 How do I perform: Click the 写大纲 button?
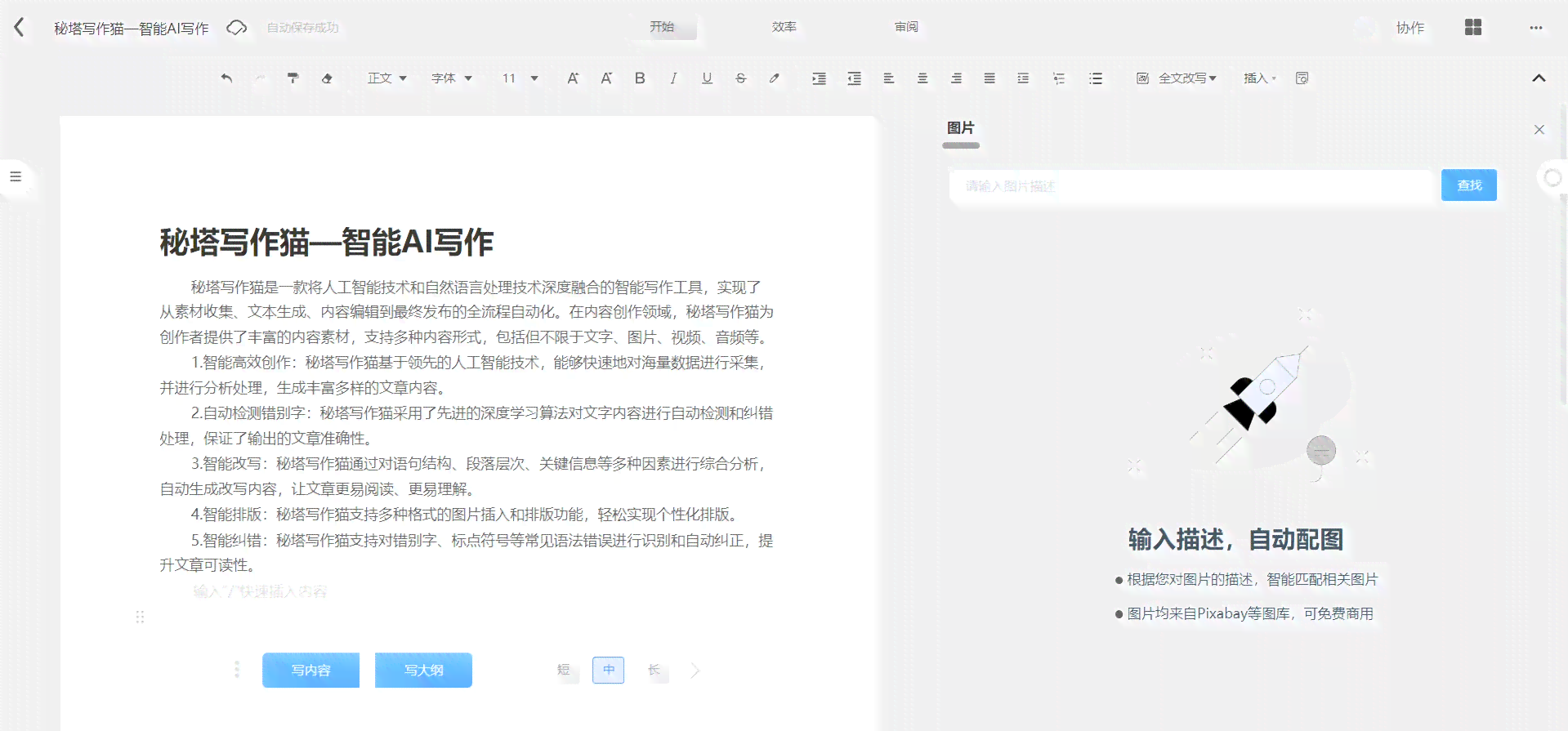coord(423,671)
